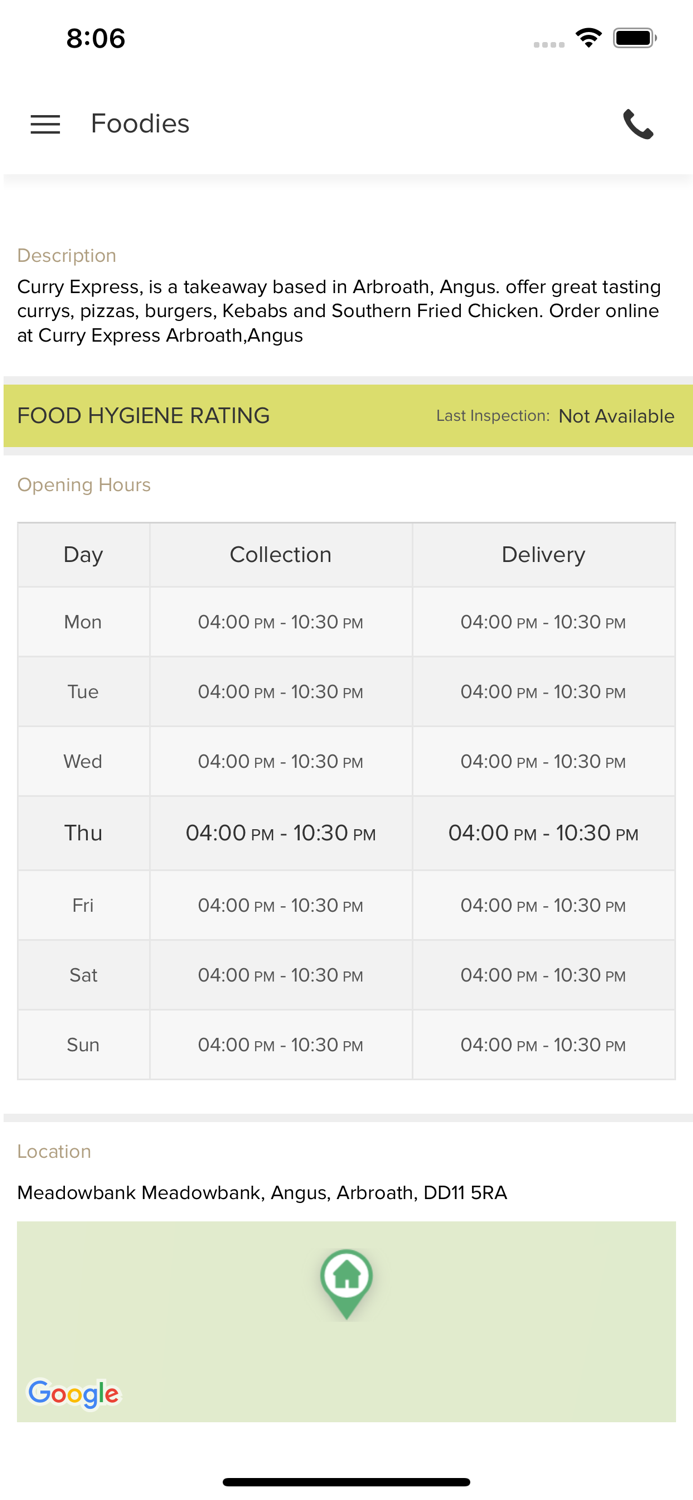This screenshot has width=693, height=1500.
Task: Tap the phone call icon
Action: pyautogui.click(x=638, y=125)
